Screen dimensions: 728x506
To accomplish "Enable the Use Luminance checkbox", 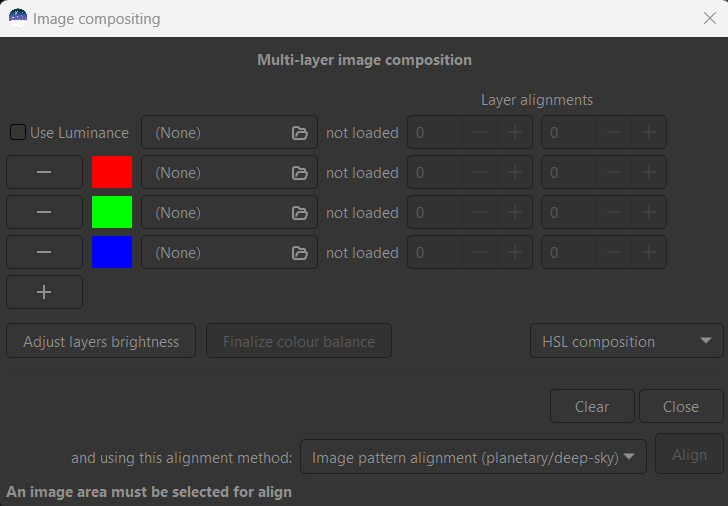I will tap(18, 132).
